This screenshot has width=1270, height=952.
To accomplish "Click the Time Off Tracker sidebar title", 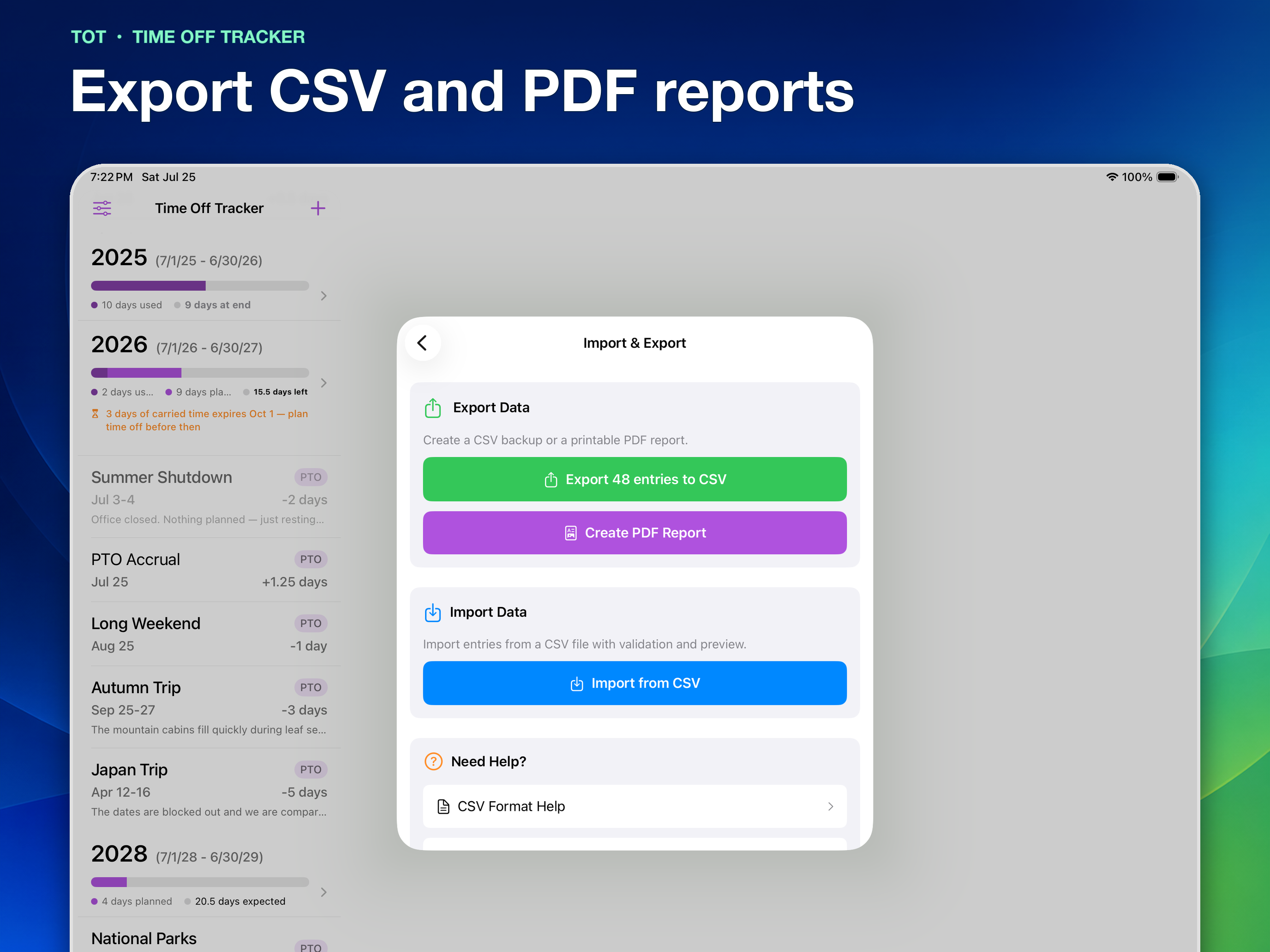I will point(209,208).
